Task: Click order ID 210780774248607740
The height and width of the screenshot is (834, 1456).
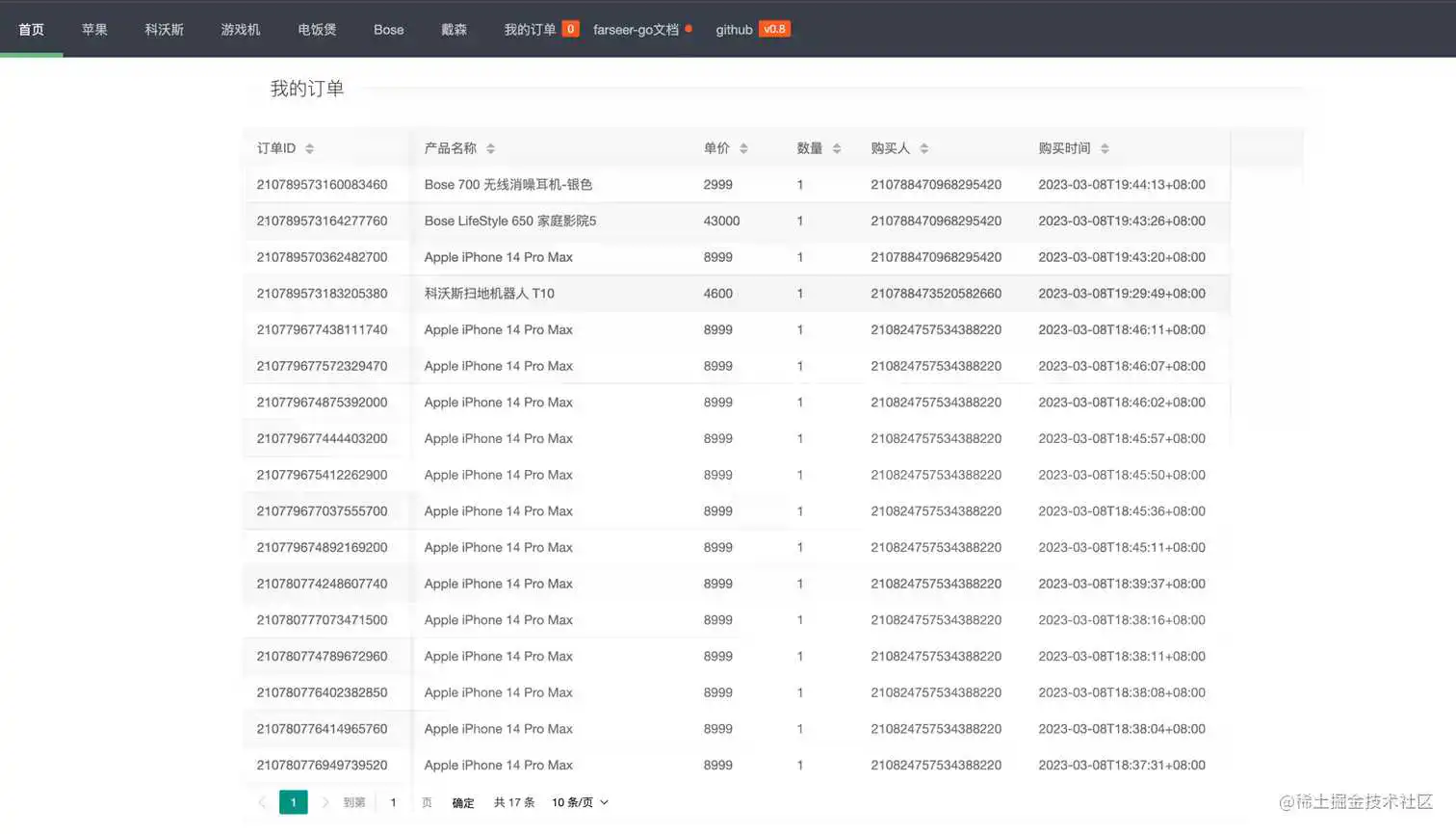Action: [x=322, y=584]
